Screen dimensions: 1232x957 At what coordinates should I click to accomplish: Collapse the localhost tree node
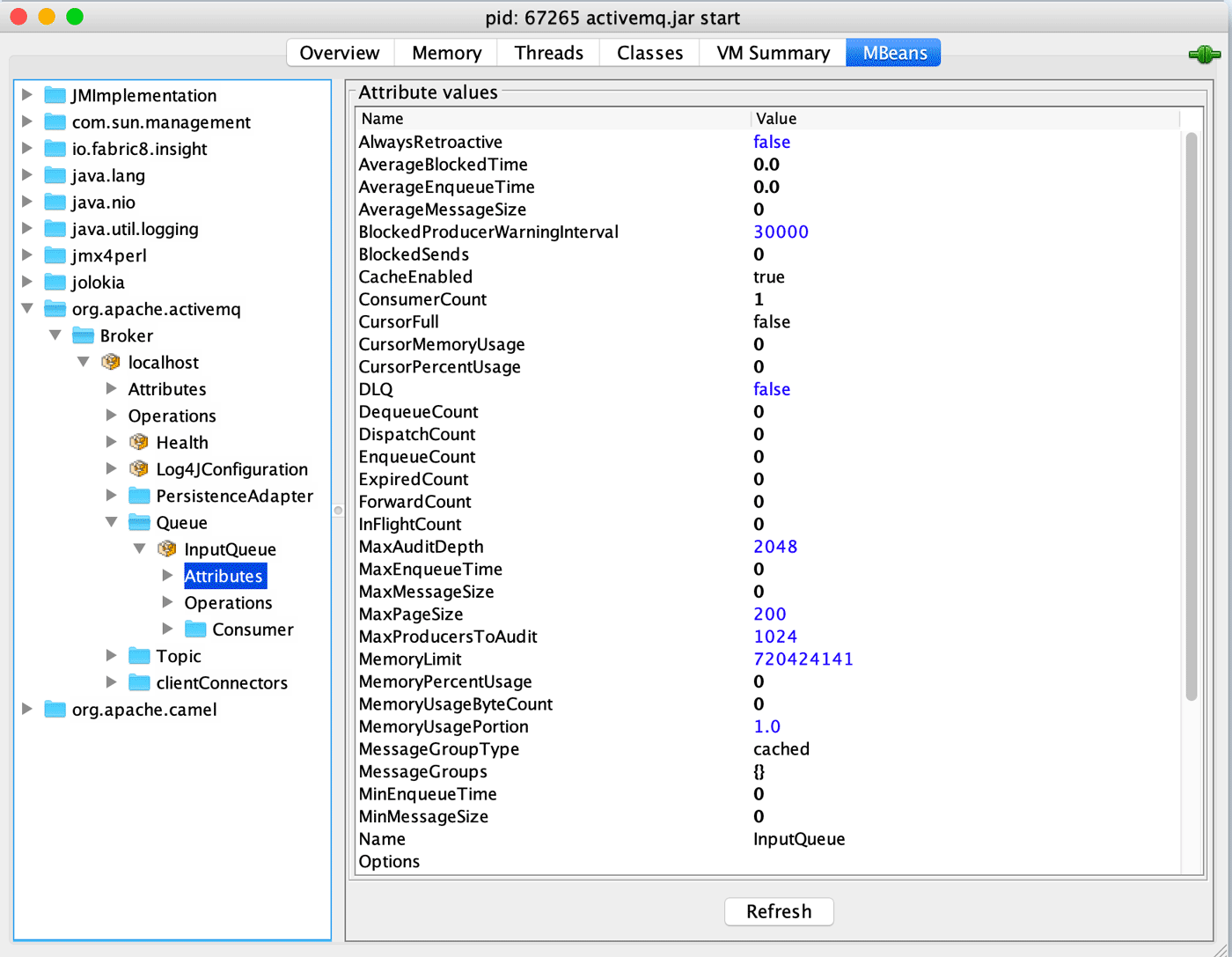pyautogui.click(x=84, y=362)
